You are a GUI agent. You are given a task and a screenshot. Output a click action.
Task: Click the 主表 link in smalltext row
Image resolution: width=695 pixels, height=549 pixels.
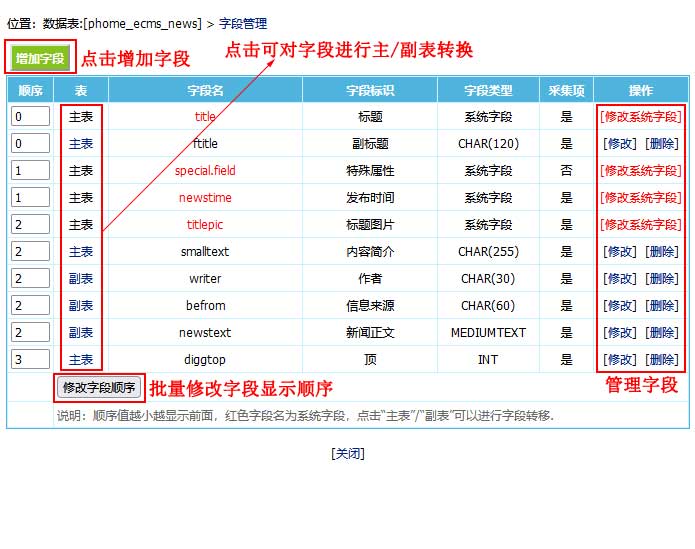[x=81, y=252]
